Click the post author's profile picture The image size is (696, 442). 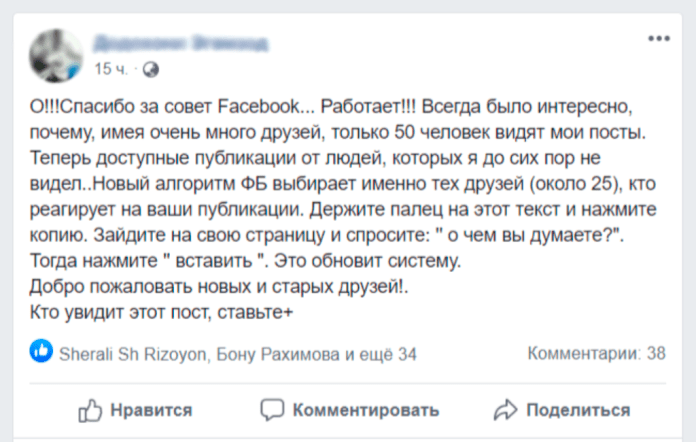(56, 55)
